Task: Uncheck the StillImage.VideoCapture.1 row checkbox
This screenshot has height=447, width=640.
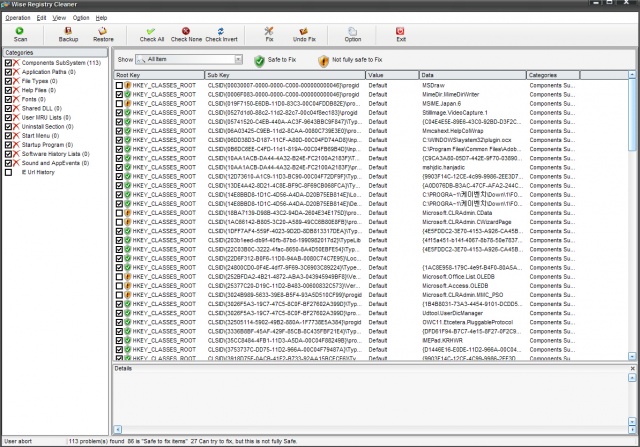Action: [119, 113]
